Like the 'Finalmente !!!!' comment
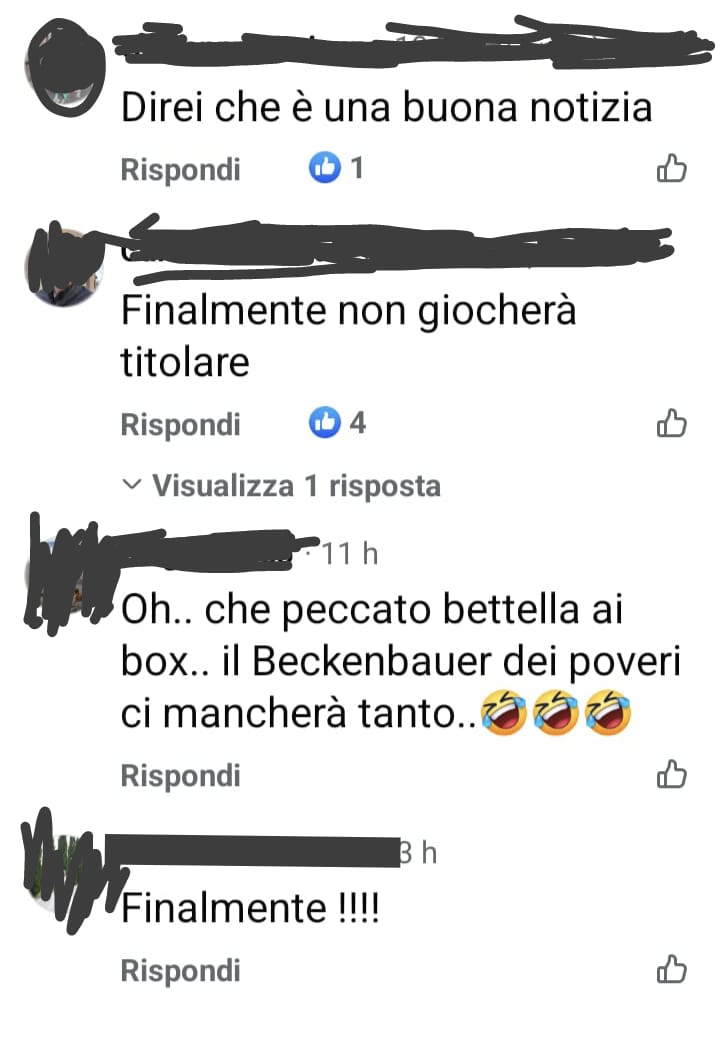 click(671, 969)
